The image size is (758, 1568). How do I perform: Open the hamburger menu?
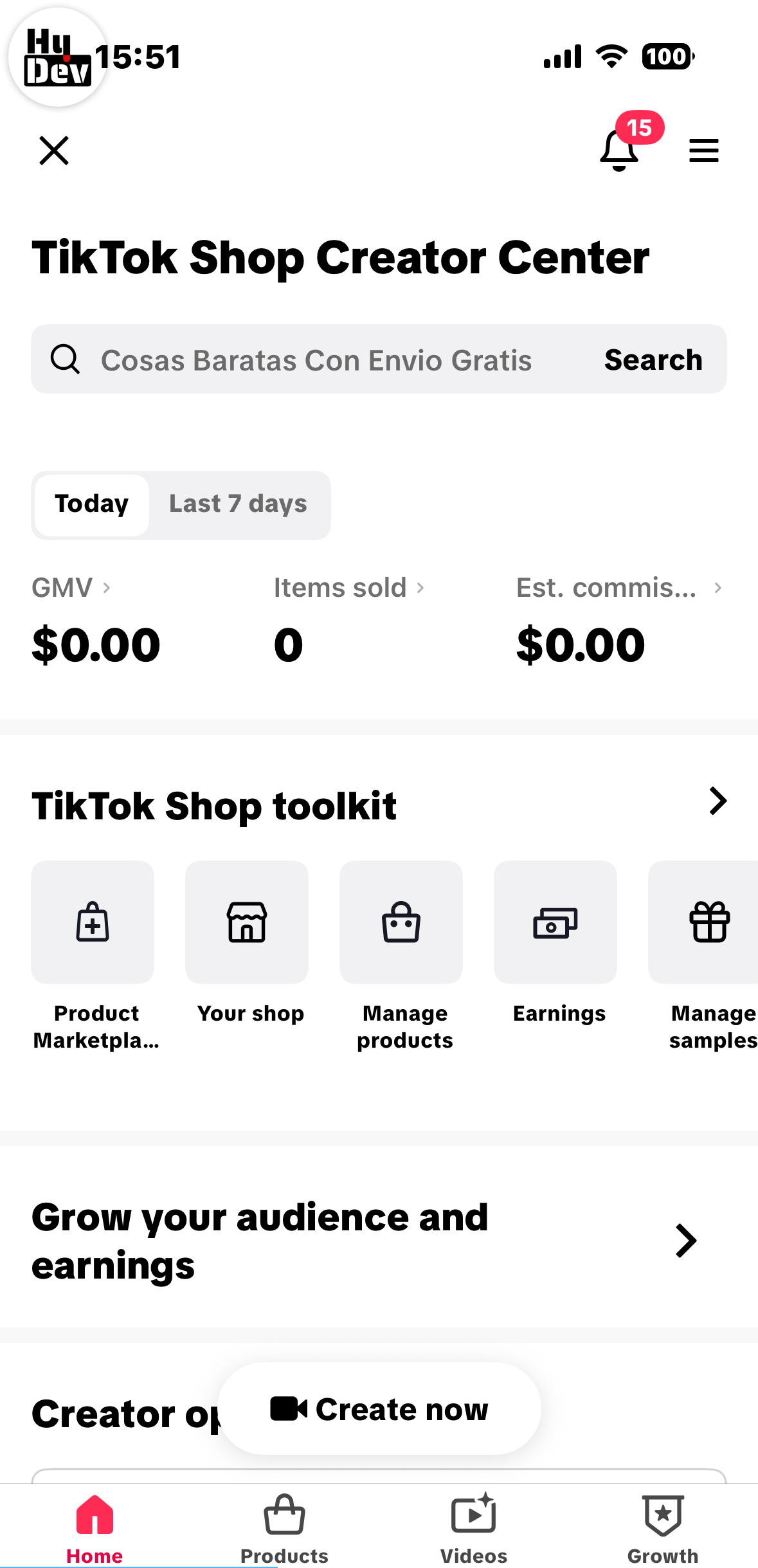click(703, 150)
